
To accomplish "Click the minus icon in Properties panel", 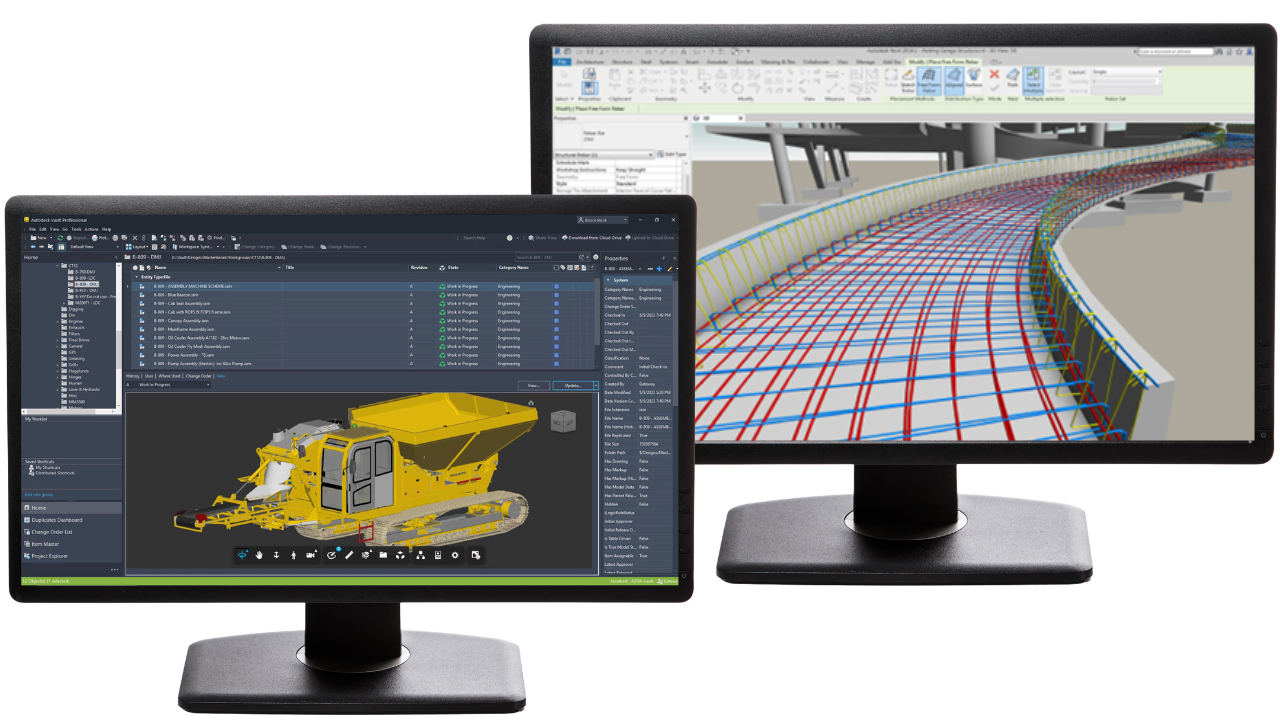I will (649, 268).
